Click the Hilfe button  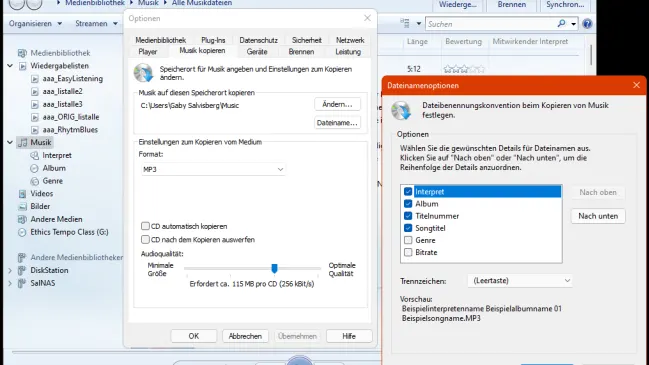click(x=349, y=336)
